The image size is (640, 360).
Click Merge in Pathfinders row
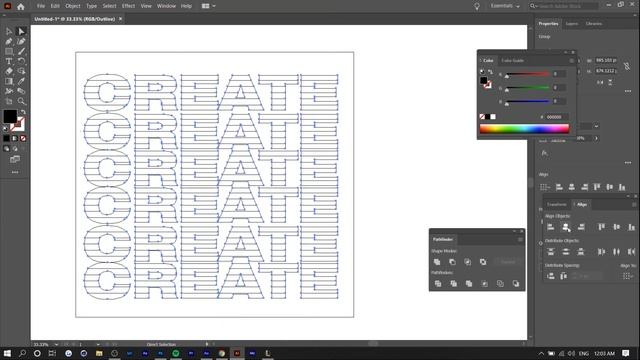[469, 283]
